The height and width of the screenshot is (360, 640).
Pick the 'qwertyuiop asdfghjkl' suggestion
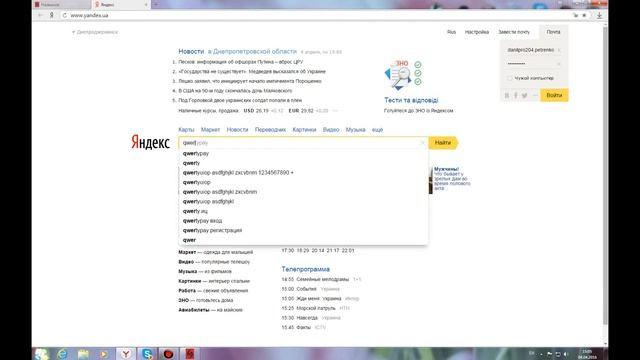[x=303, y=202]
